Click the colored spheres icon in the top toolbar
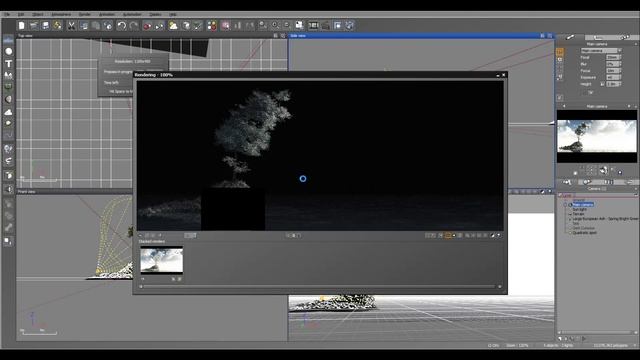Viewport: 640px width, 360px height. pyautogui.click(x=212, y=26)
